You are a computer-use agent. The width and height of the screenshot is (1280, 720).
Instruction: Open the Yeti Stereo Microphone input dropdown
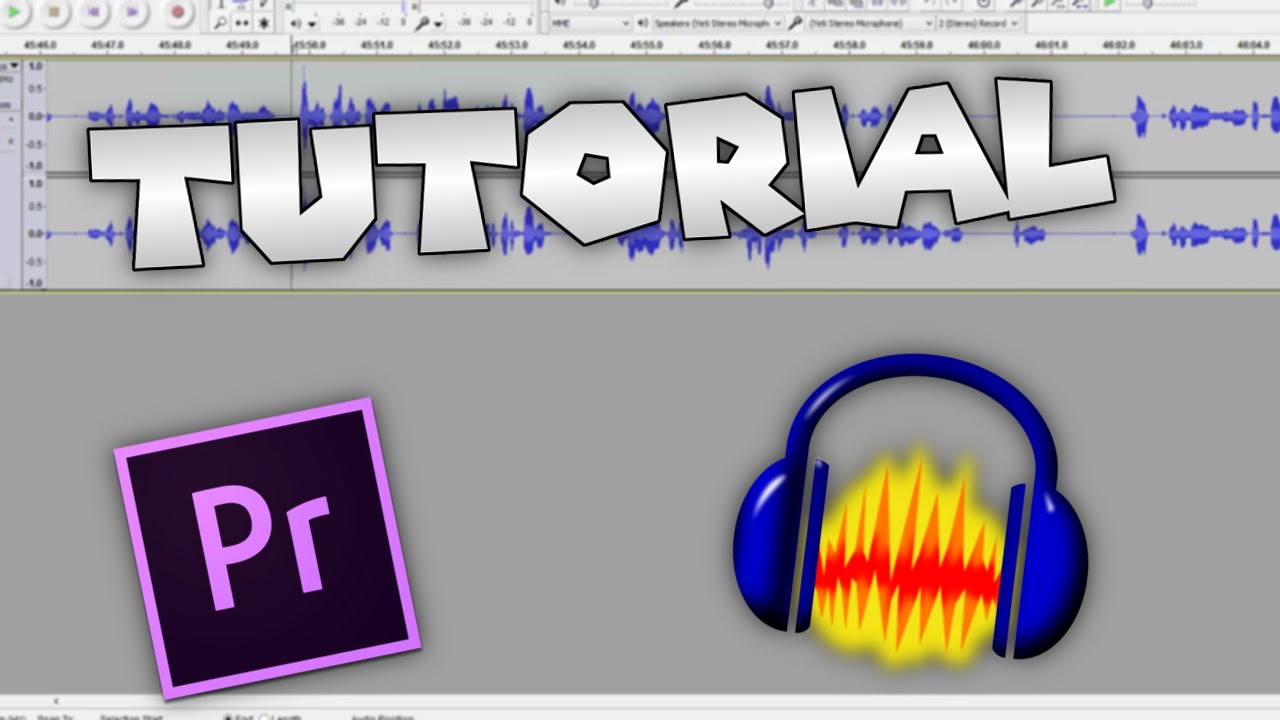point(870,23)
